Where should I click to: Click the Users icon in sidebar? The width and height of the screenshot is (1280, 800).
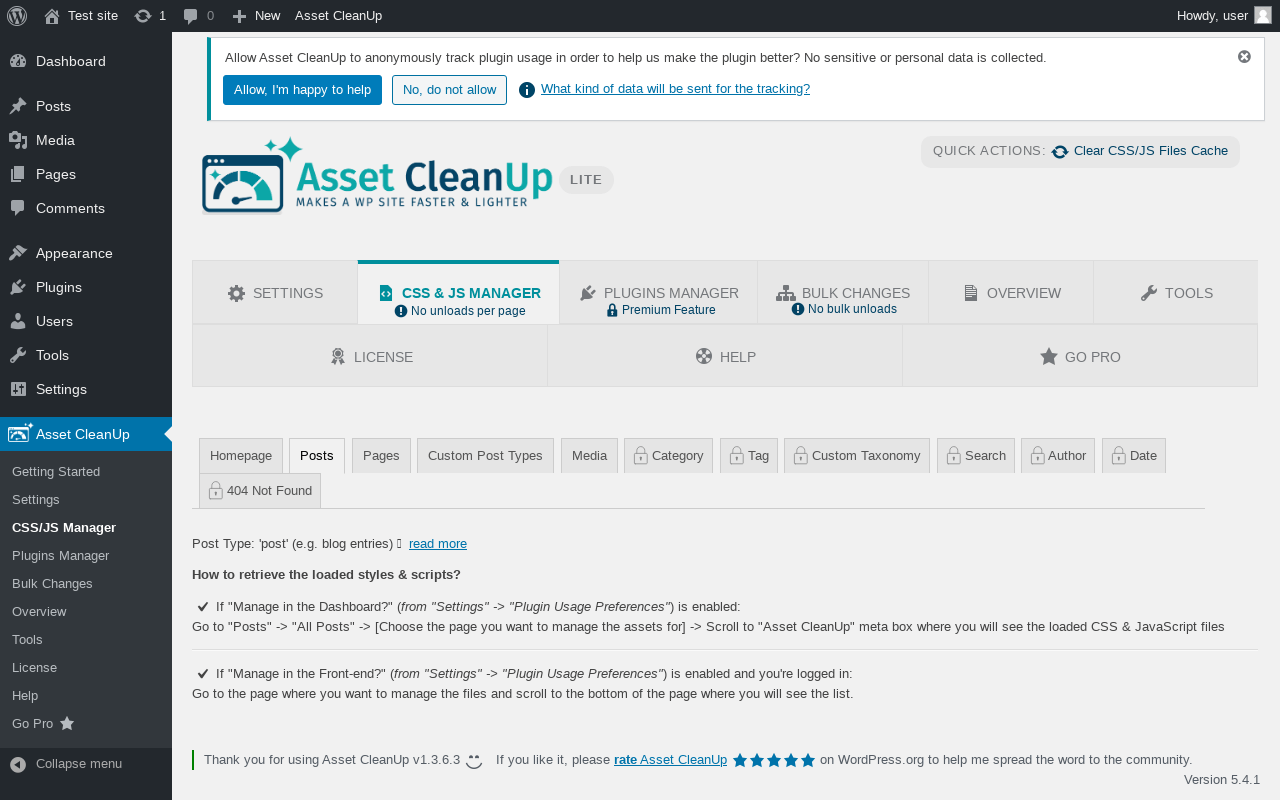click(x=18, y=321)
